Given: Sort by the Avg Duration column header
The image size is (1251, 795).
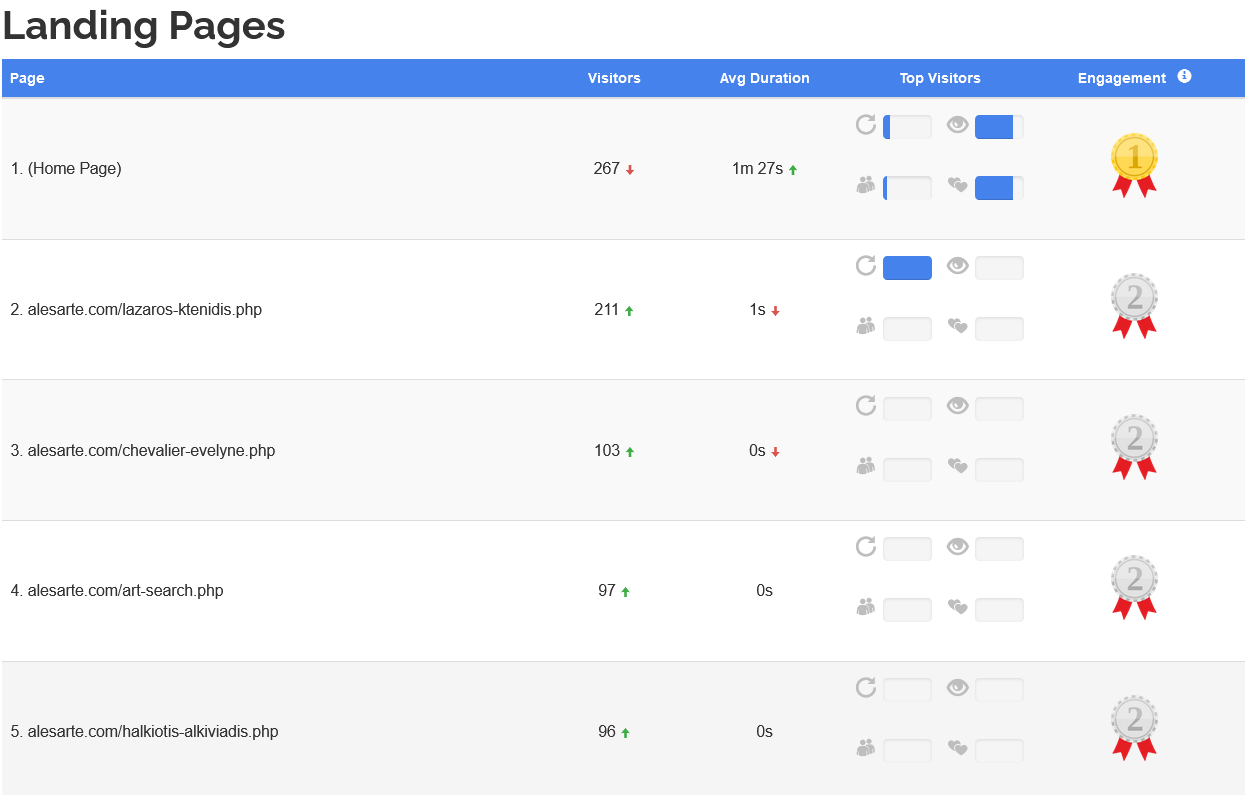Looking at the screenshot, I should [x=764, y=78].
